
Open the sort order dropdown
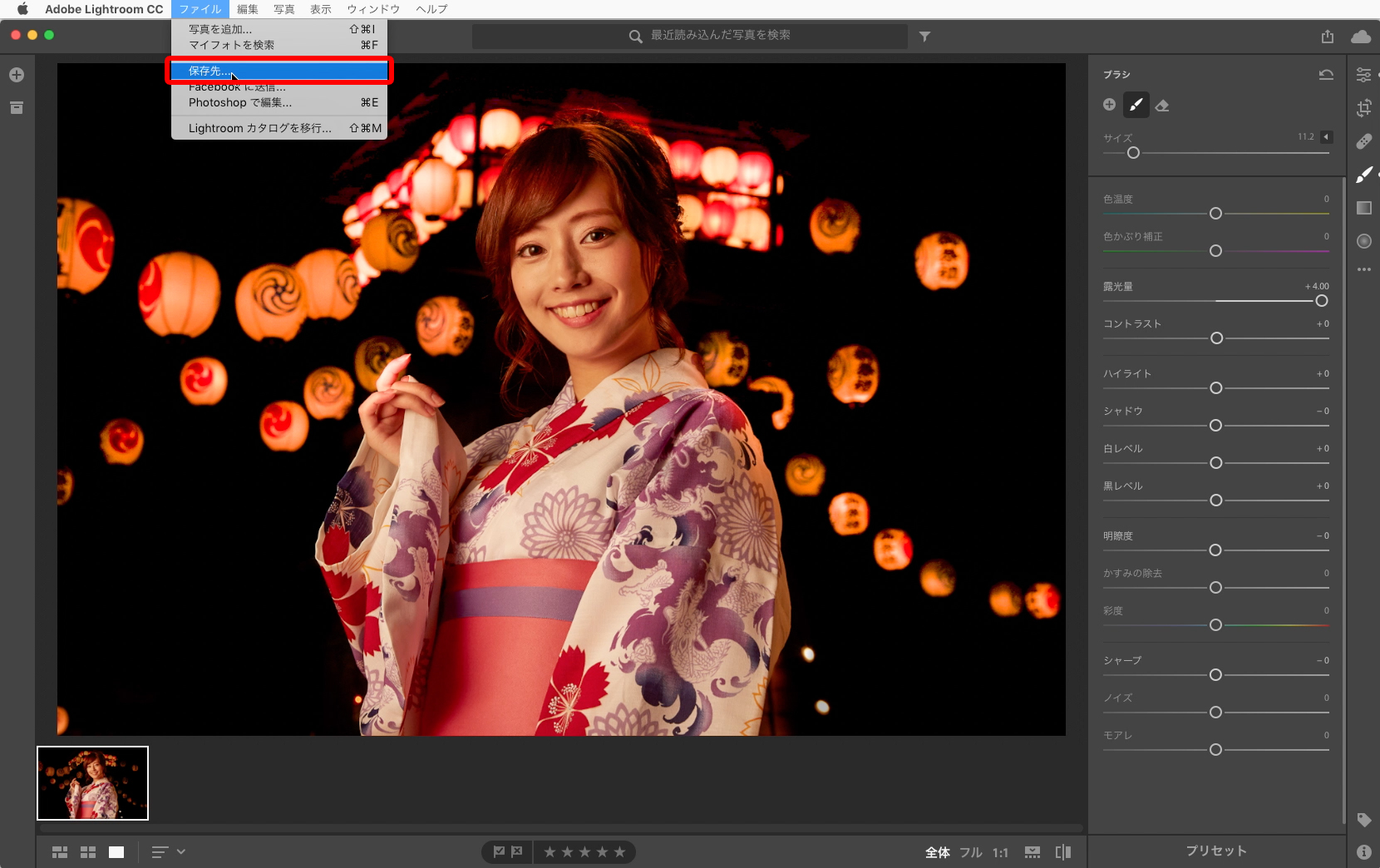coord(168,852)
